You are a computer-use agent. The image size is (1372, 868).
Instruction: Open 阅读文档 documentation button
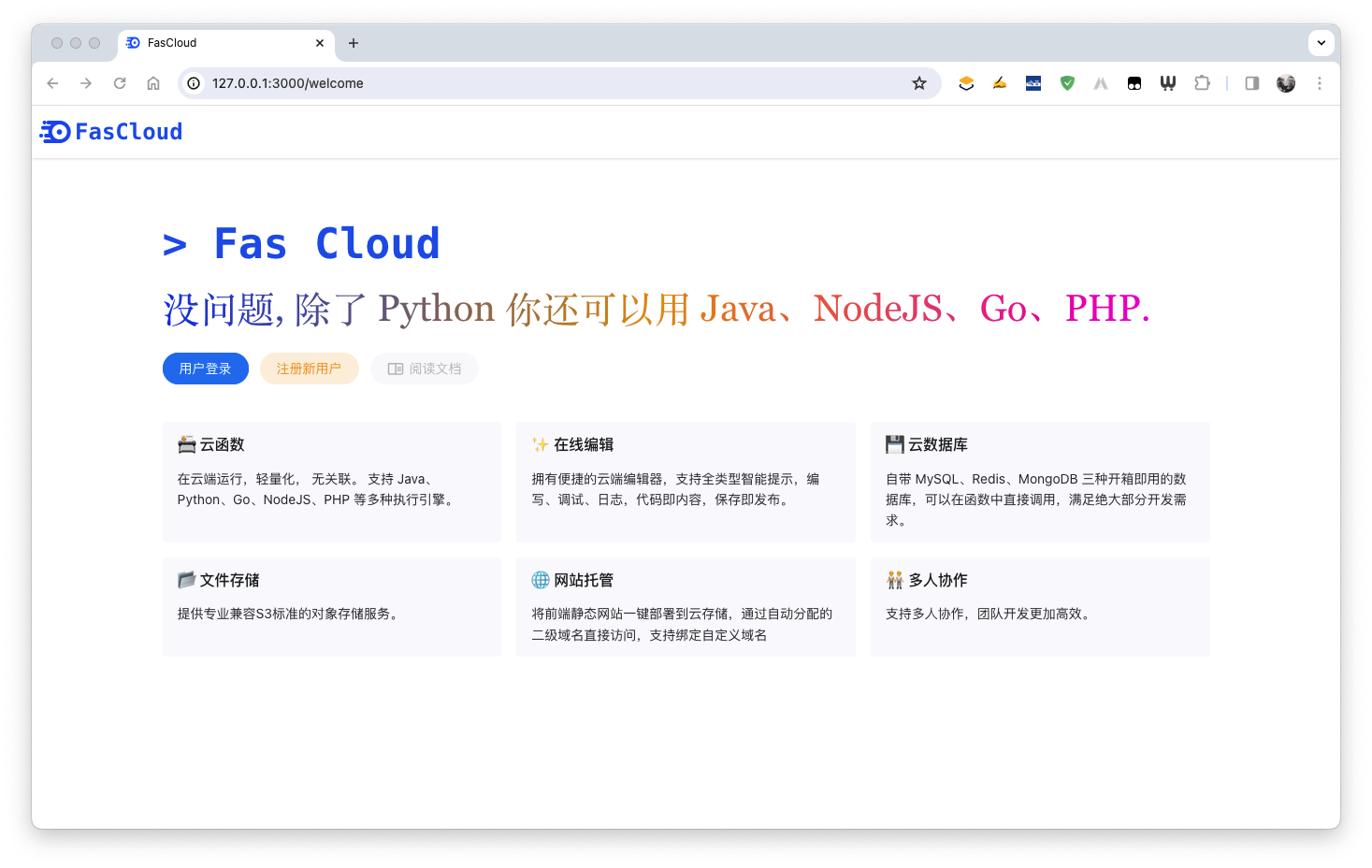pyautogui.click(x=425, y=369)
